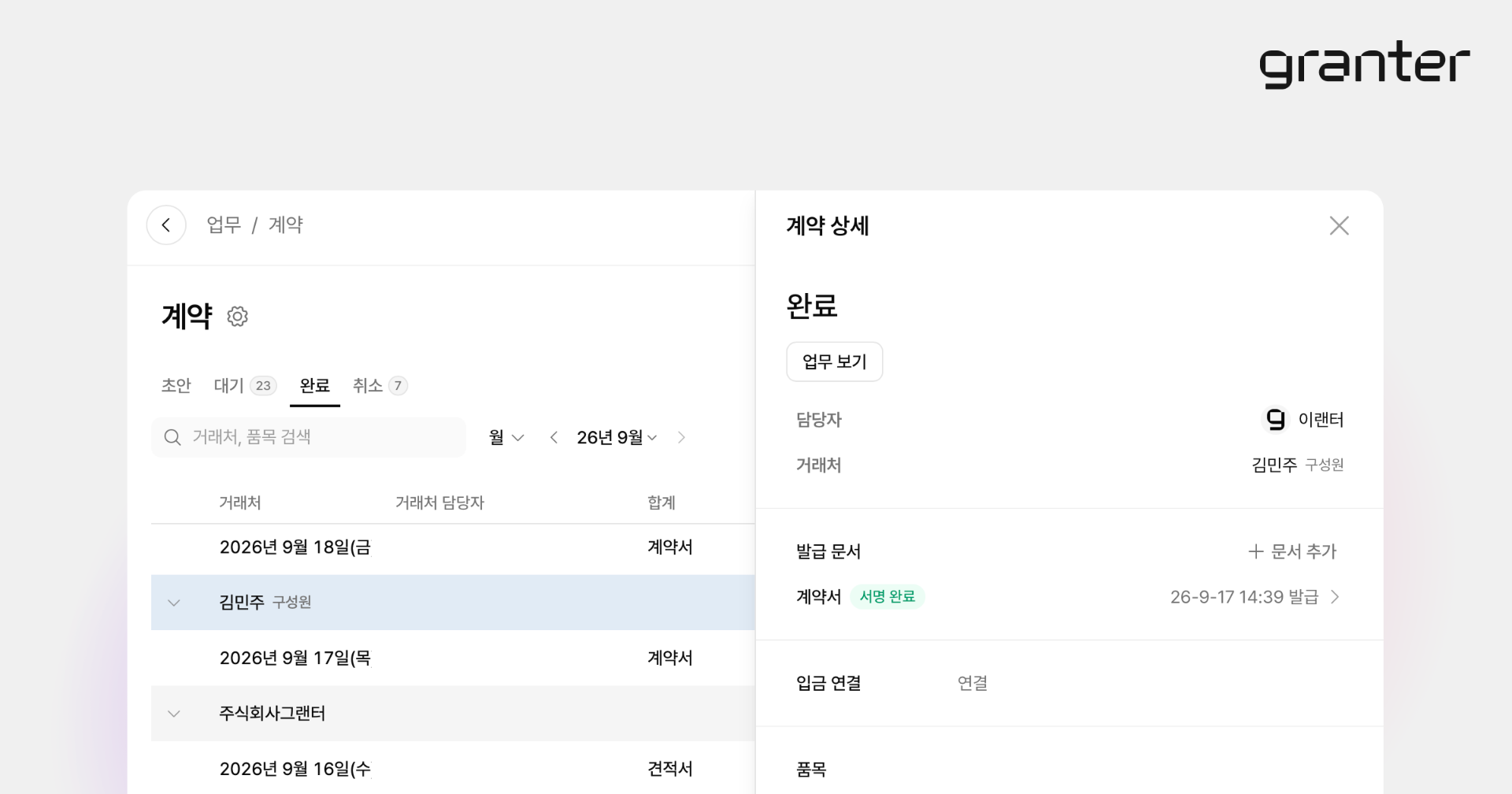The image size is (1512, 794).
Task: Select the 완료 tab
Action: [314, 385]
